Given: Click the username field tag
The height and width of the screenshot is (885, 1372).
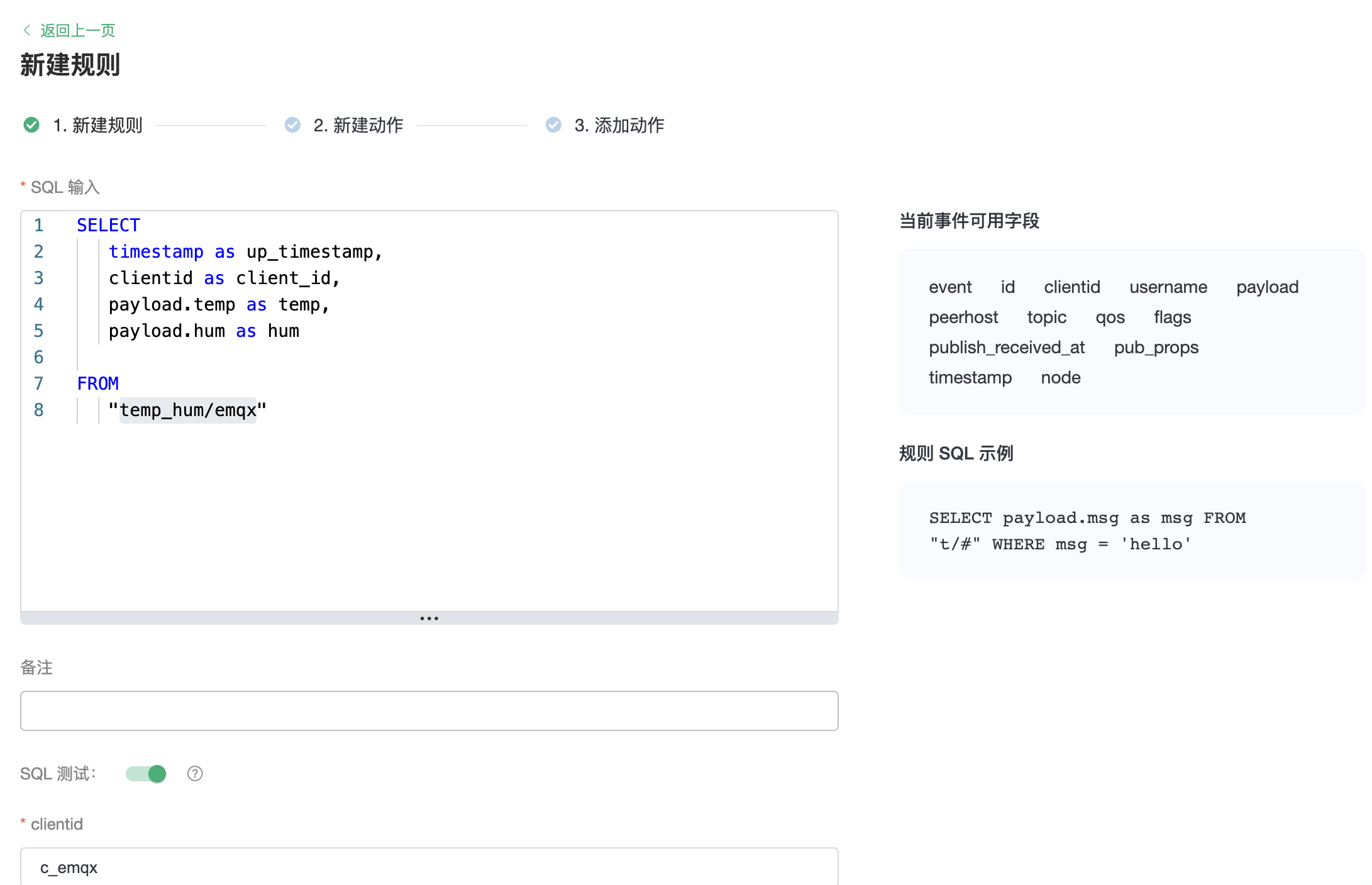Looking at the screenshot, I should pyautogui.click(x=1168, y=287).
